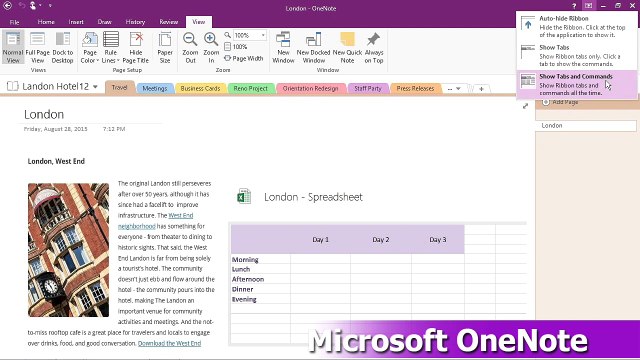This screenshot has height=360, width=640.
Task: Expand the Landon Hotel12 notebook dropdown
Action: point(95,87)
